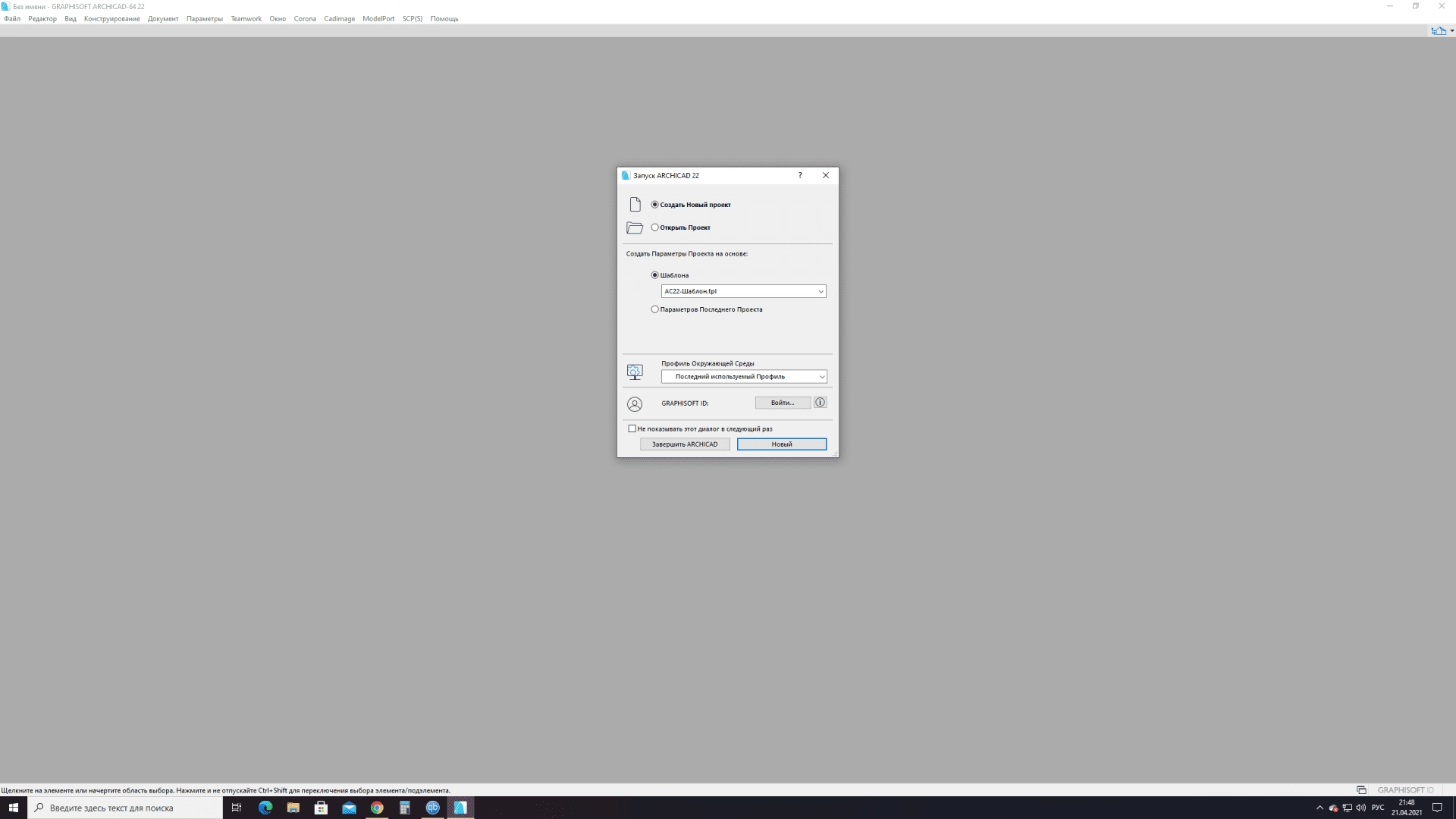Expand arrow next to cloud icon
This screenshot has height=819, width=1456.
1452,31
